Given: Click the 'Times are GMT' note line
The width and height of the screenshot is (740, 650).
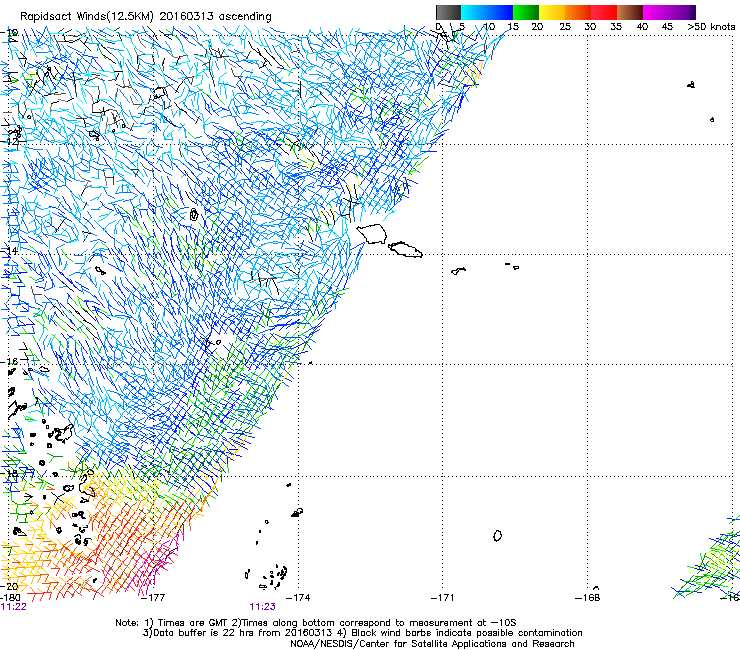Looking at the screenshot, I should [316, 623].
